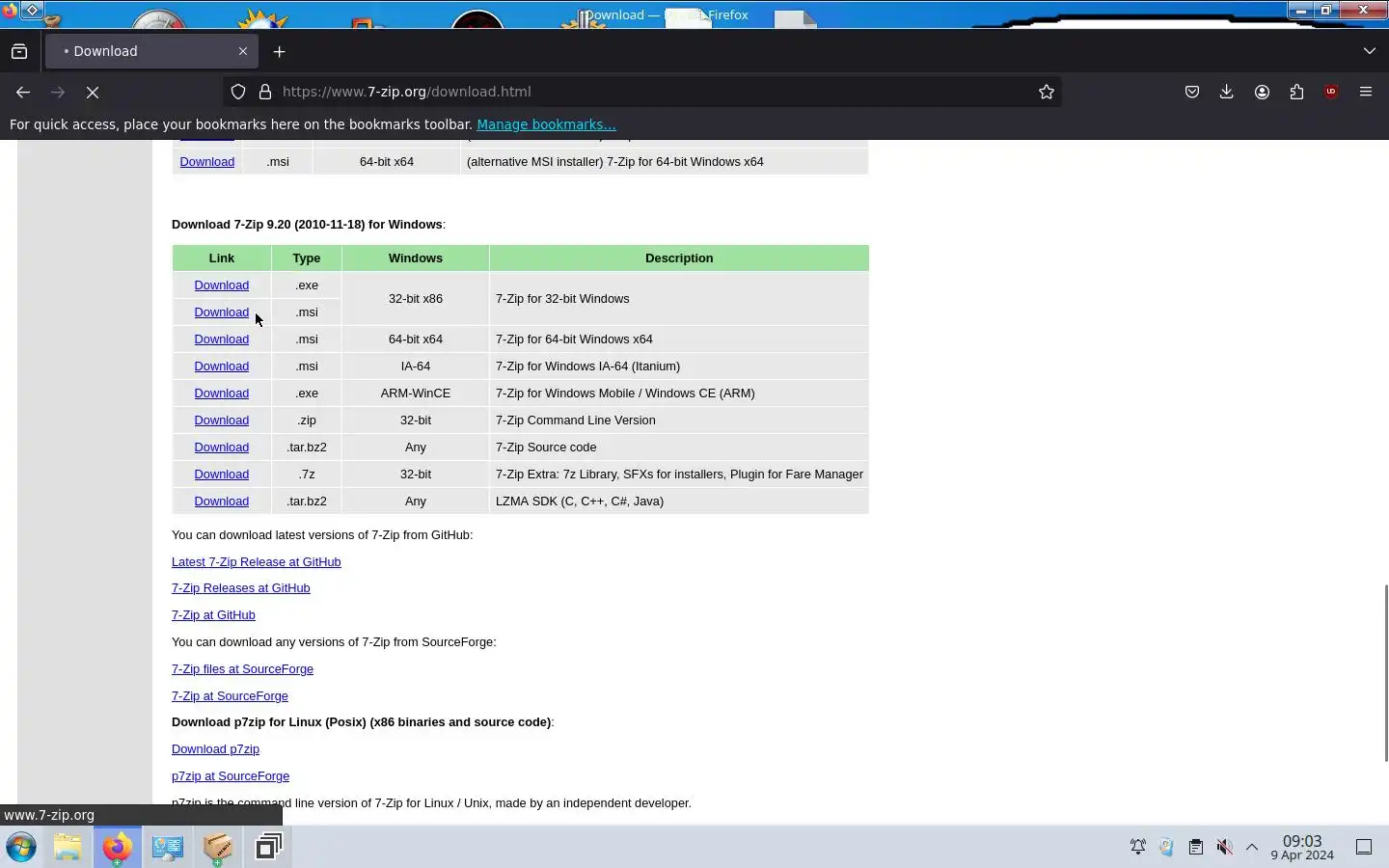Open Latest 7-Zip Release at GitHub
The image size is (1389, 868).
tap(256, 561)
